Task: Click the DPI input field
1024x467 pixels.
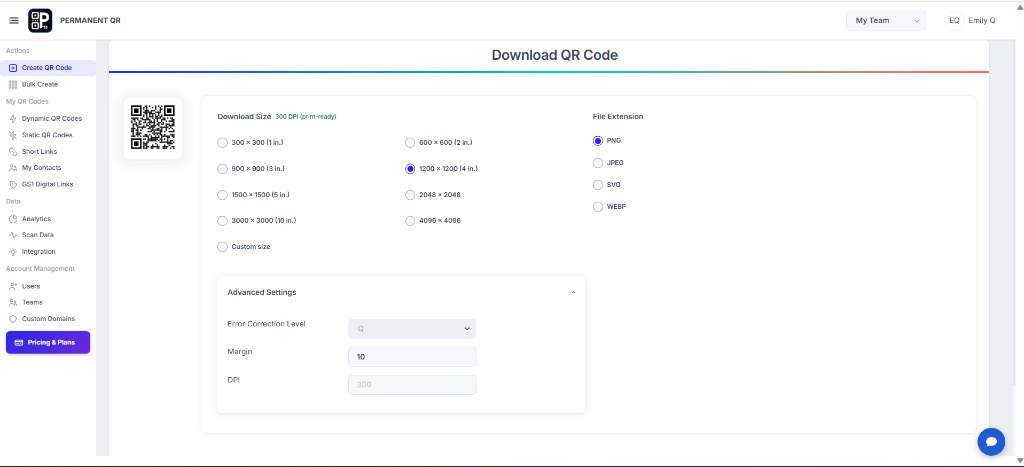Action: (412, 385)
